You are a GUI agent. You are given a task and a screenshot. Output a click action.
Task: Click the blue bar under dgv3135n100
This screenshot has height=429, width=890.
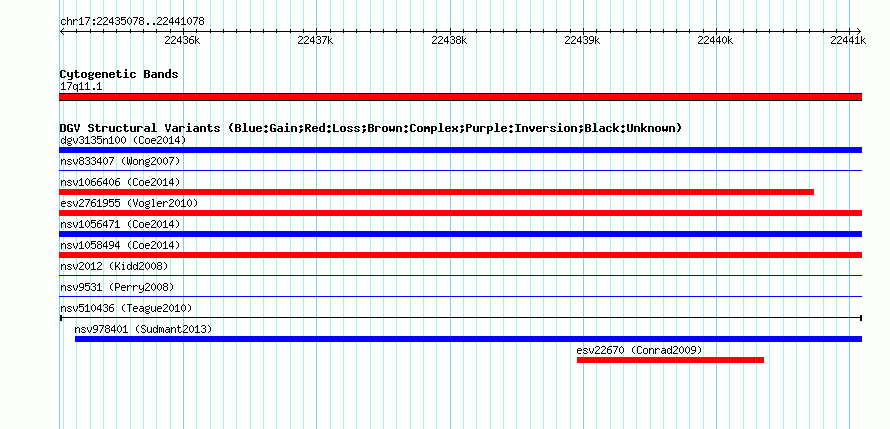(460, 150)
